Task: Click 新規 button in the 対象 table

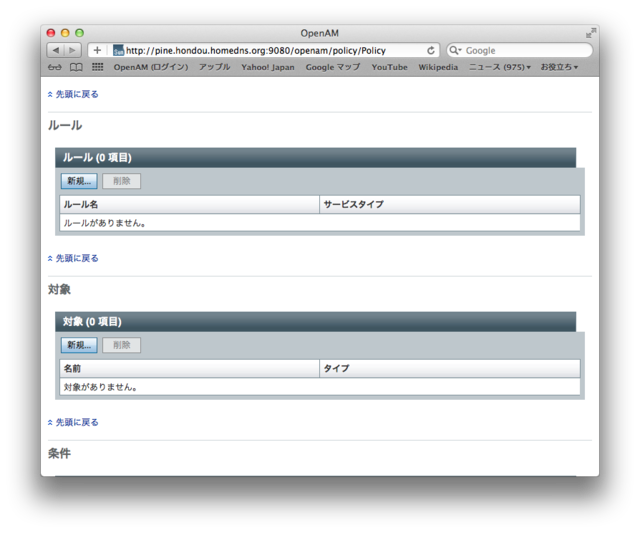Action: 79,345
